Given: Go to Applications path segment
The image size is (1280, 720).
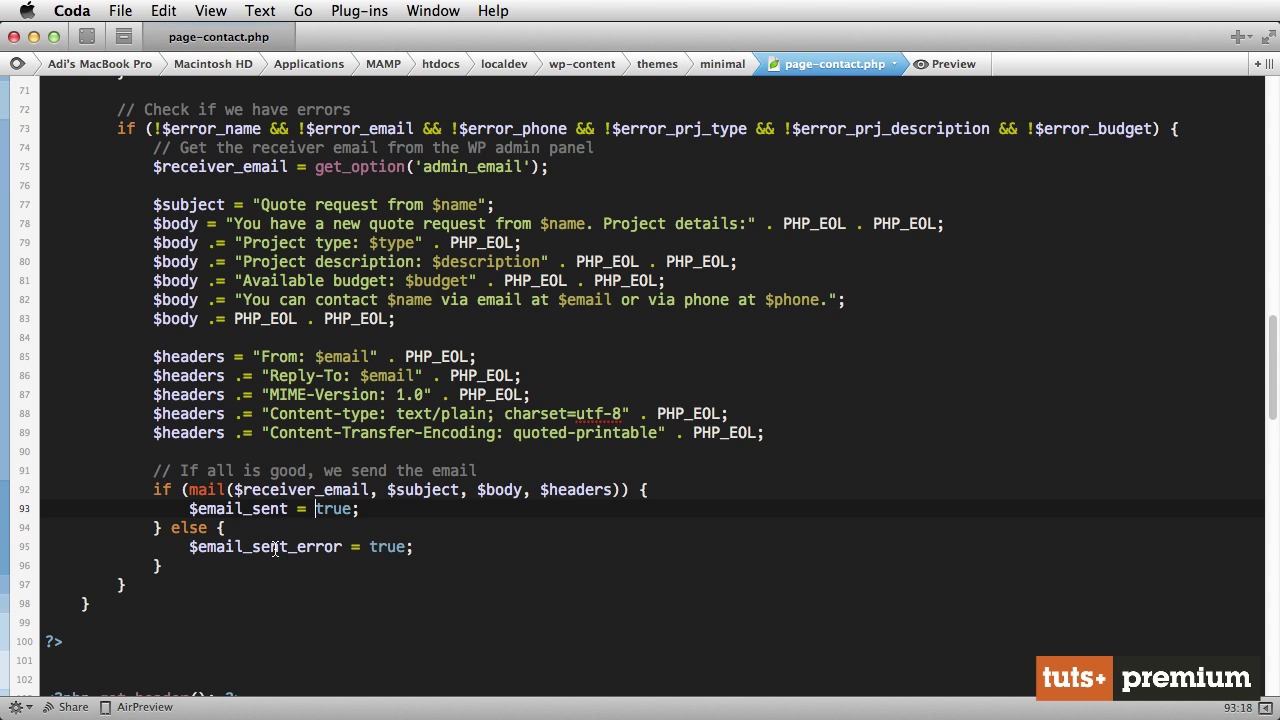Looking at the screenshot, I should tap(309, 64).
